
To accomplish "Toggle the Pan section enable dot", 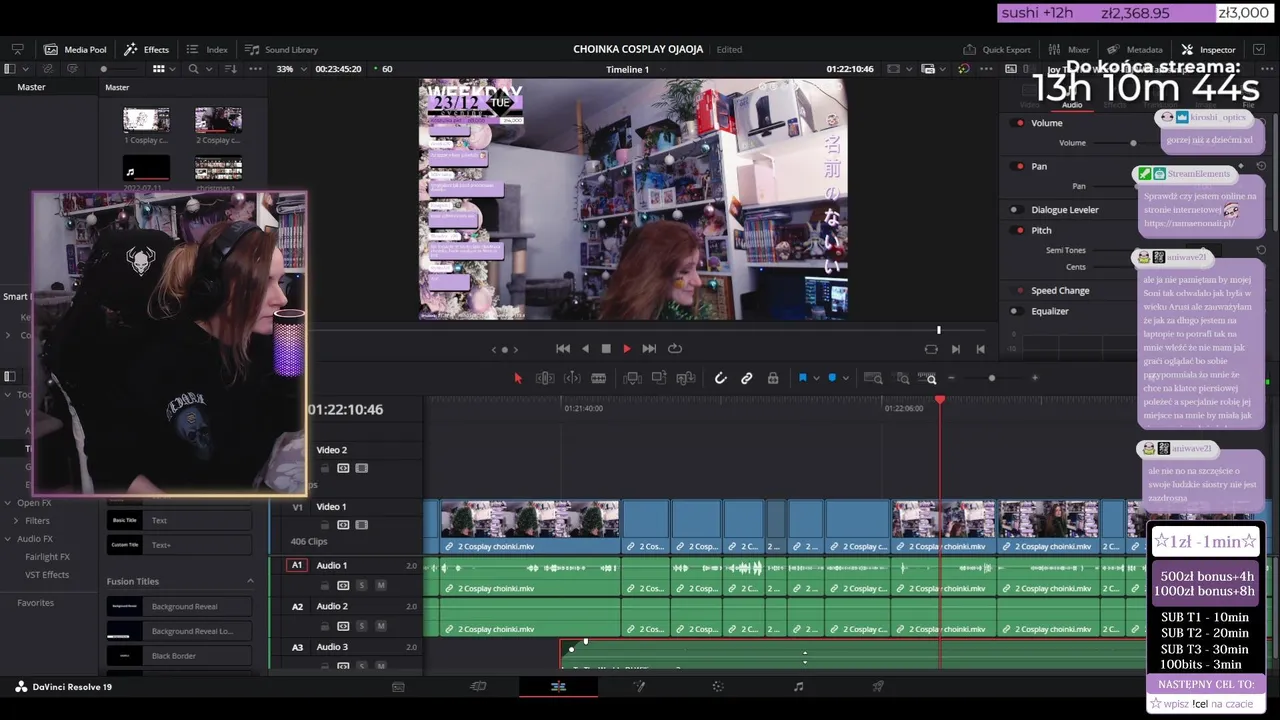I will pos(1019,166).
